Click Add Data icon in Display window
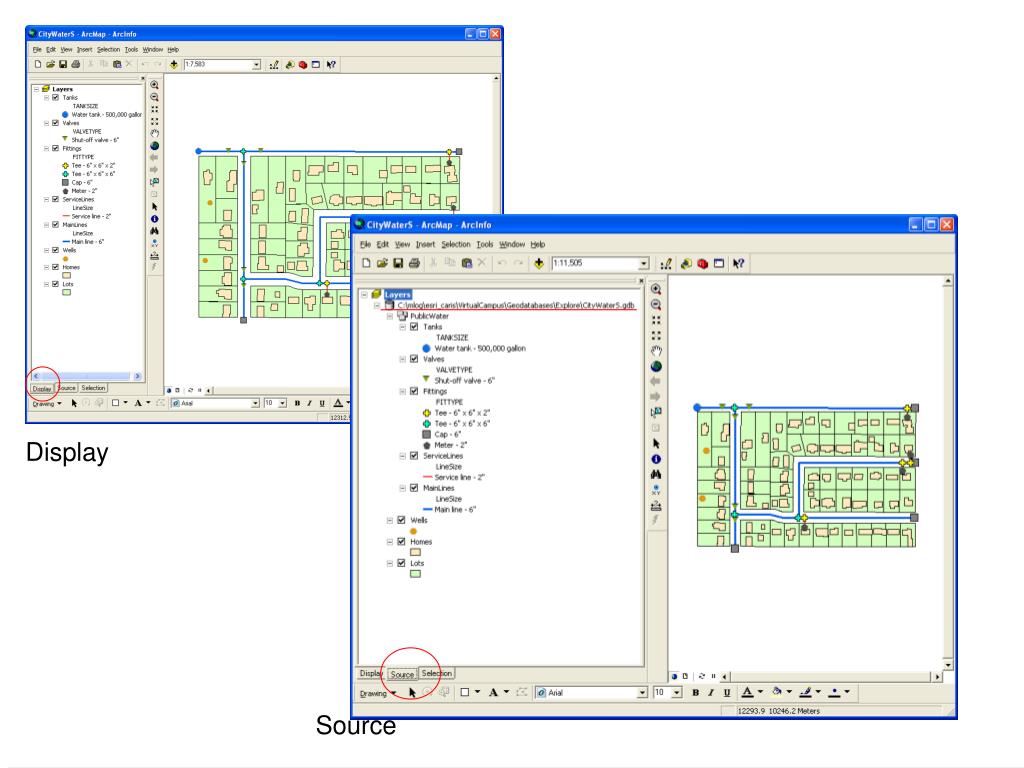This screenshot has width=1024, height=768. click(174, 65)
